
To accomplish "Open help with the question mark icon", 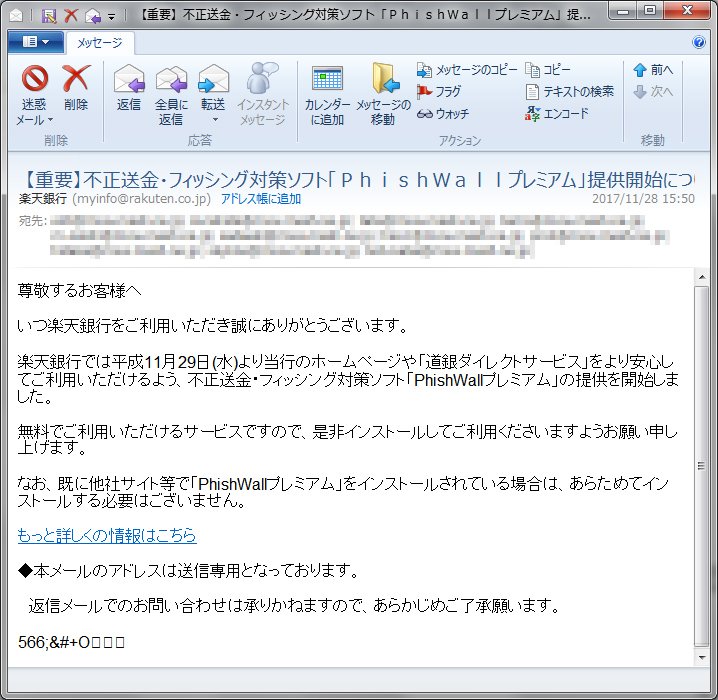I will coord(699,43).
